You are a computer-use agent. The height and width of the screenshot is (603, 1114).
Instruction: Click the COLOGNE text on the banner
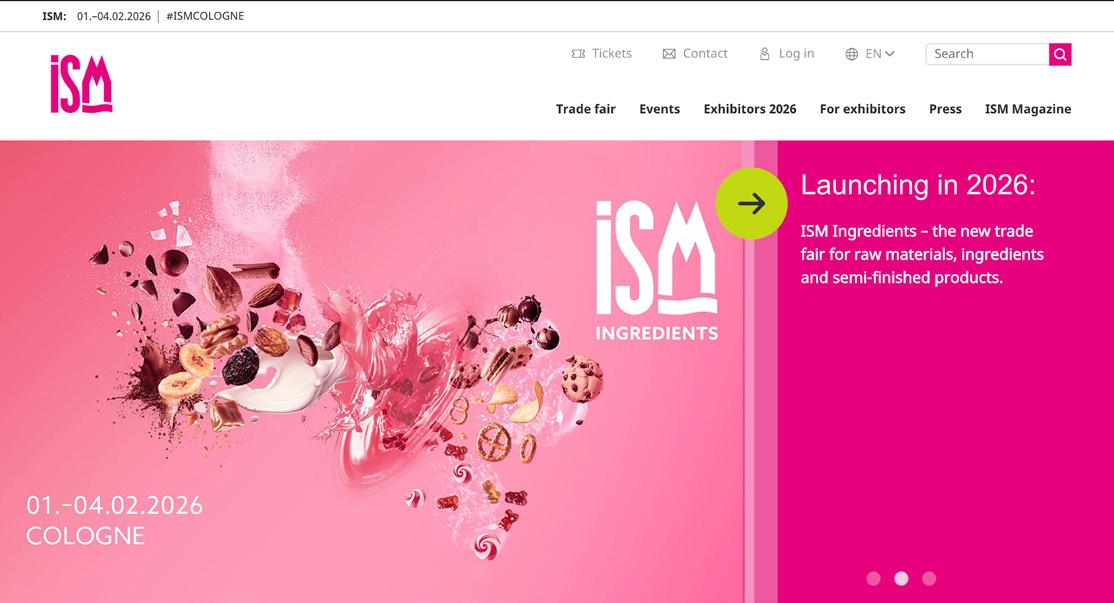coord(85,536)
